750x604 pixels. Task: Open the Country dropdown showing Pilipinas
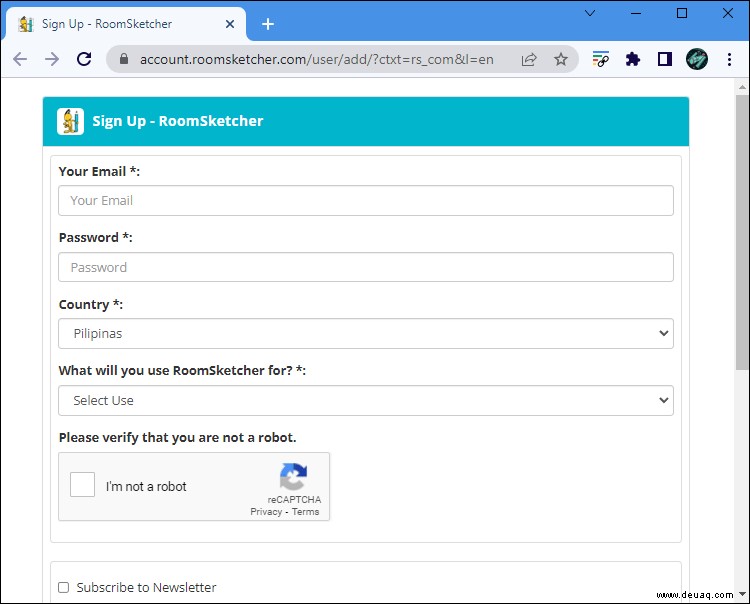click(x=366, y=333)
